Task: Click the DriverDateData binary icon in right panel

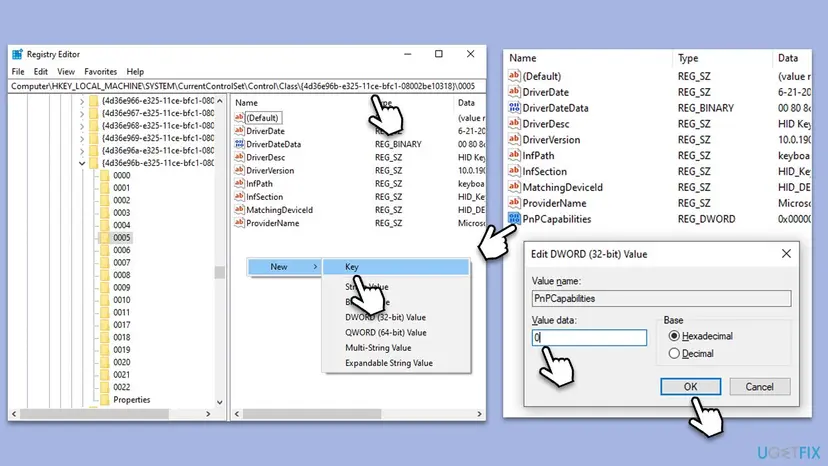Action: click(x=514, y=108)
